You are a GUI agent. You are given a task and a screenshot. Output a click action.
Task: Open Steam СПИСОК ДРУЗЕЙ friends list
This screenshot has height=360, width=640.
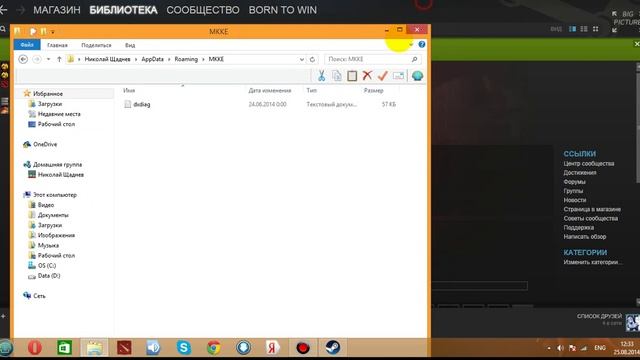599,316
